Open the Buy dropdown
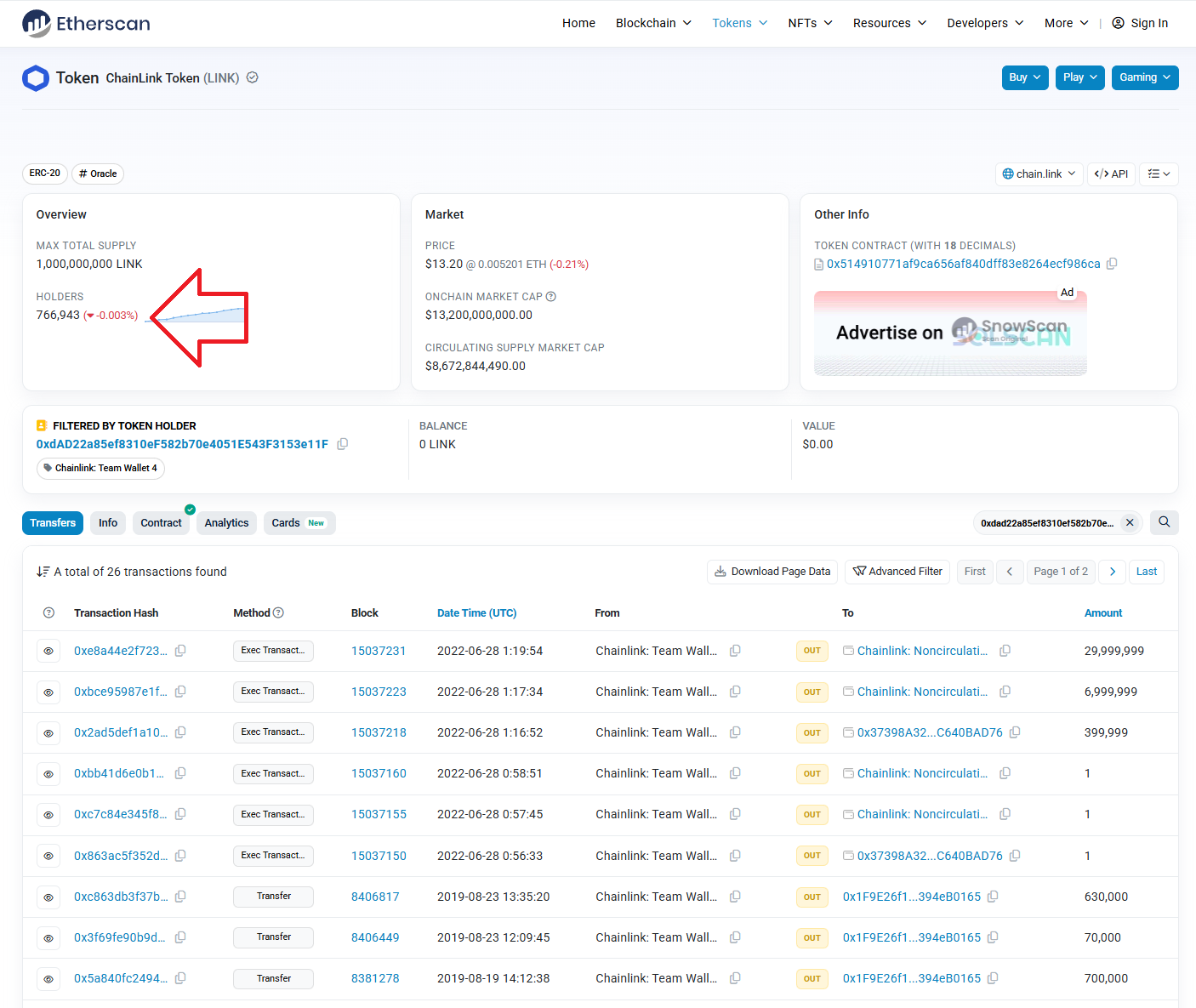Image resolution: width=1196 pixels, height=1008 pixels. tap(1025, 77)
